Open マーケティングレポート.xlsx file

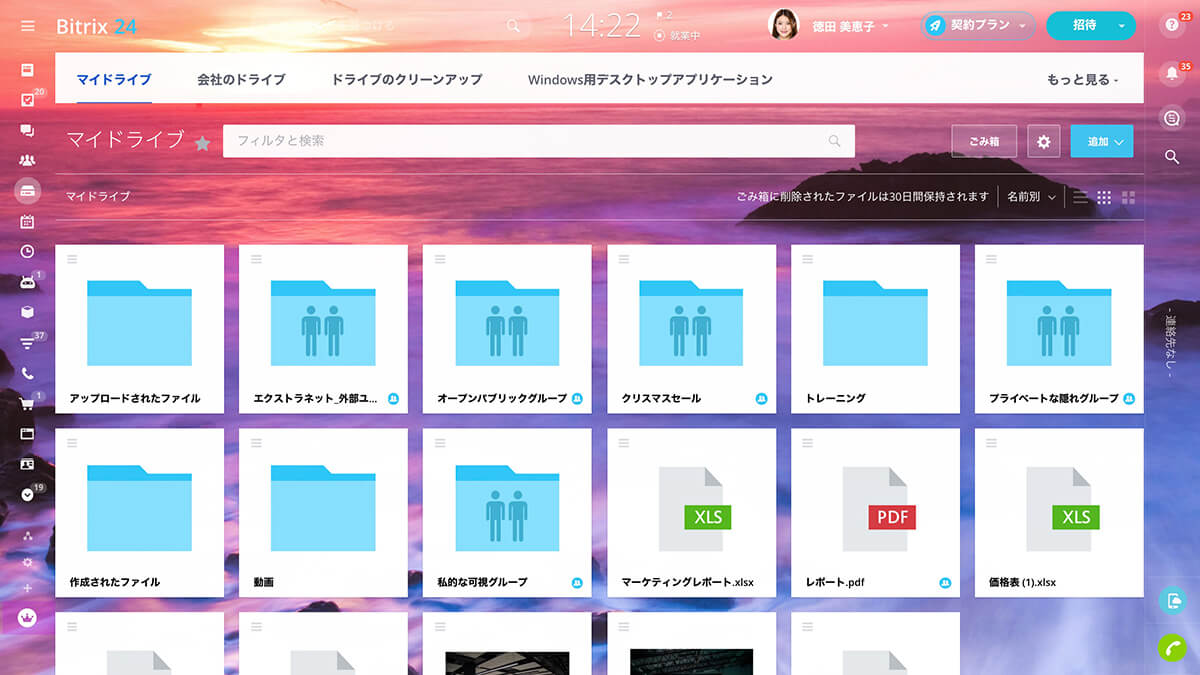click(691, 513)
